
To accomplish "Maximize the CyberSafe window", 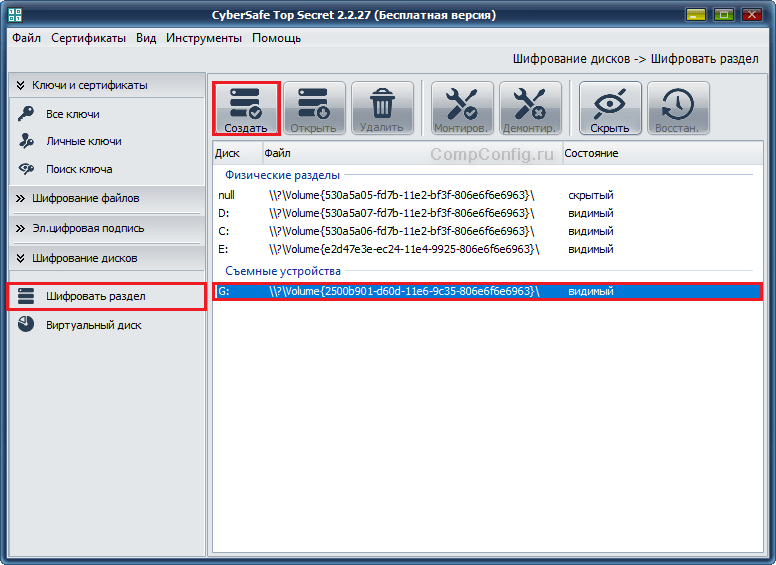I will (724, 15).
